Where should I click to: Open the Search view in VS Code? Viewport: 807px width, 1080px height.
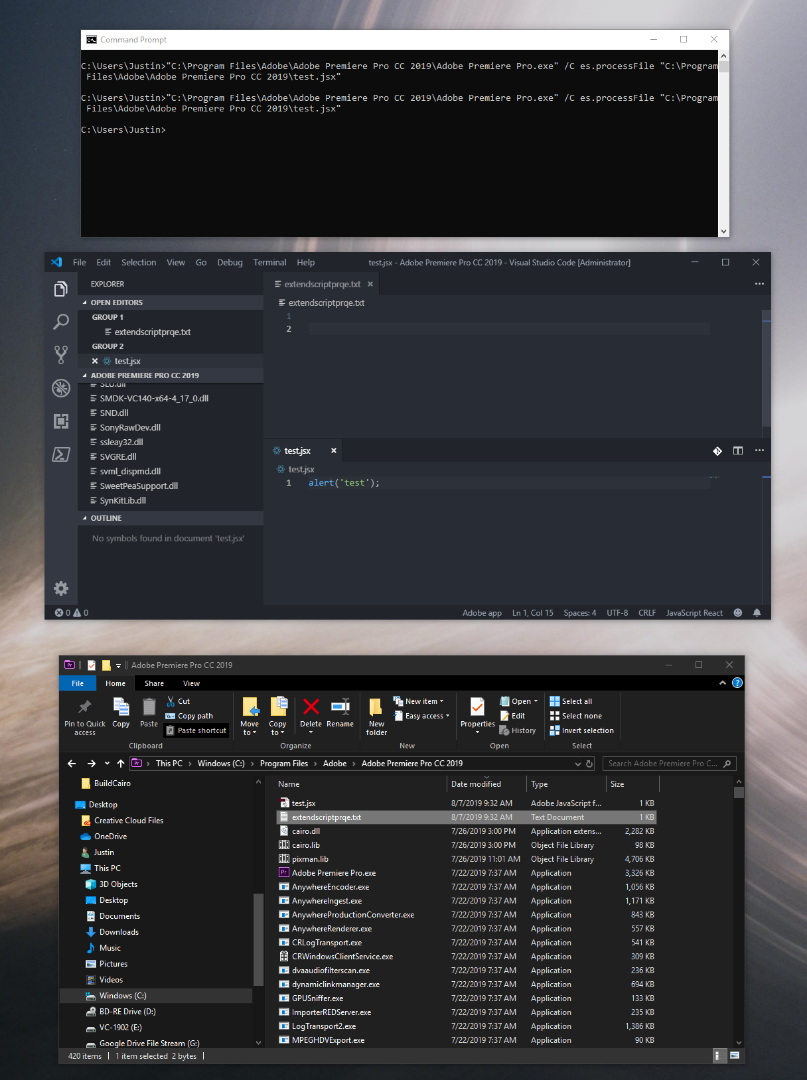tap(61, 321)
